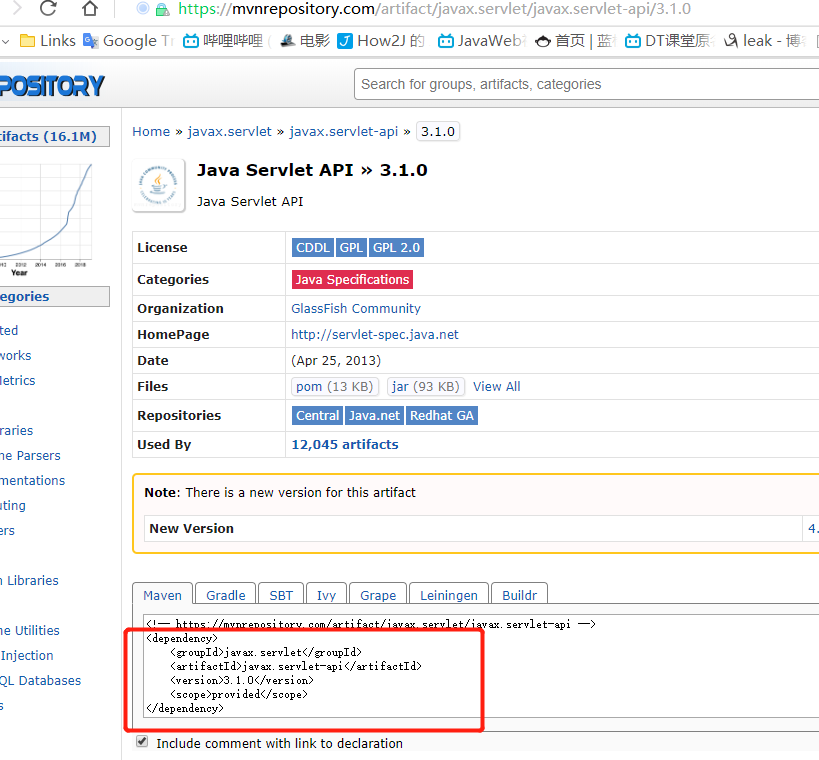819x760 pixels.
Task: Click the Home breadcrumb link
Action: click(x=151, y=132)
